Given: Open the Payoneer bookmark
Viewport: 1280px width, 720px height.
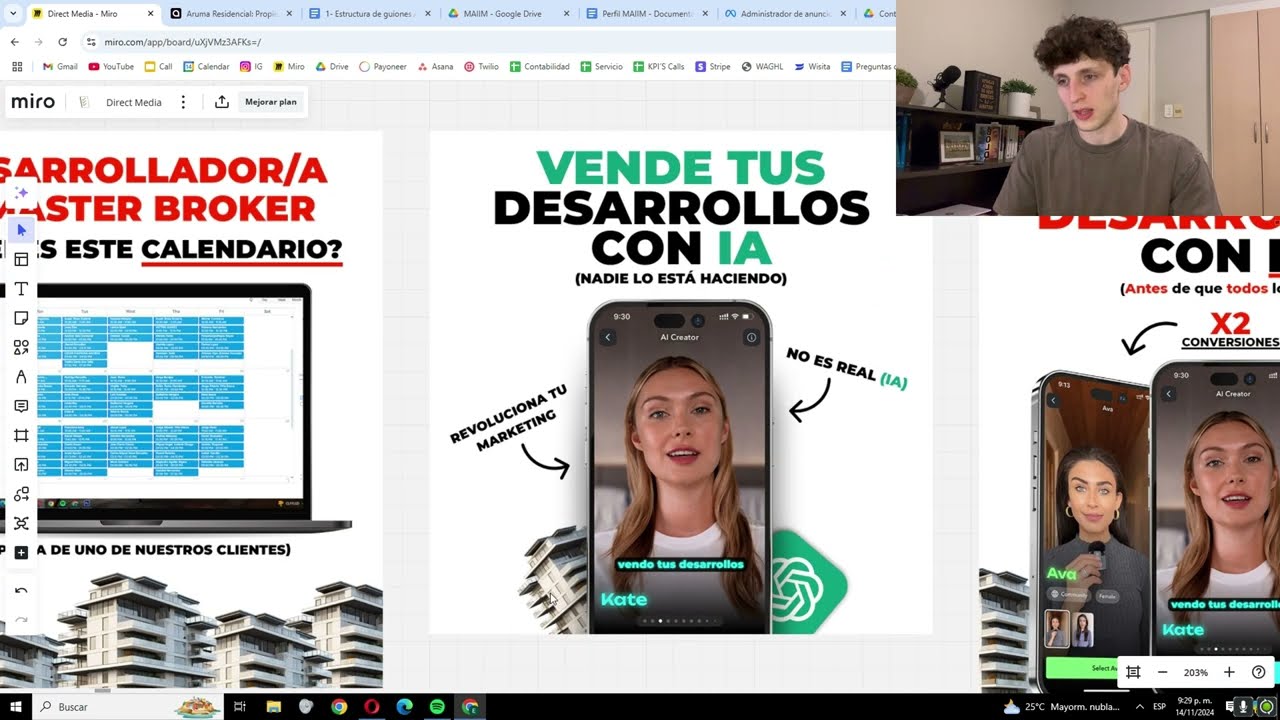Looking at the screenshot, I should pos(383,67).
